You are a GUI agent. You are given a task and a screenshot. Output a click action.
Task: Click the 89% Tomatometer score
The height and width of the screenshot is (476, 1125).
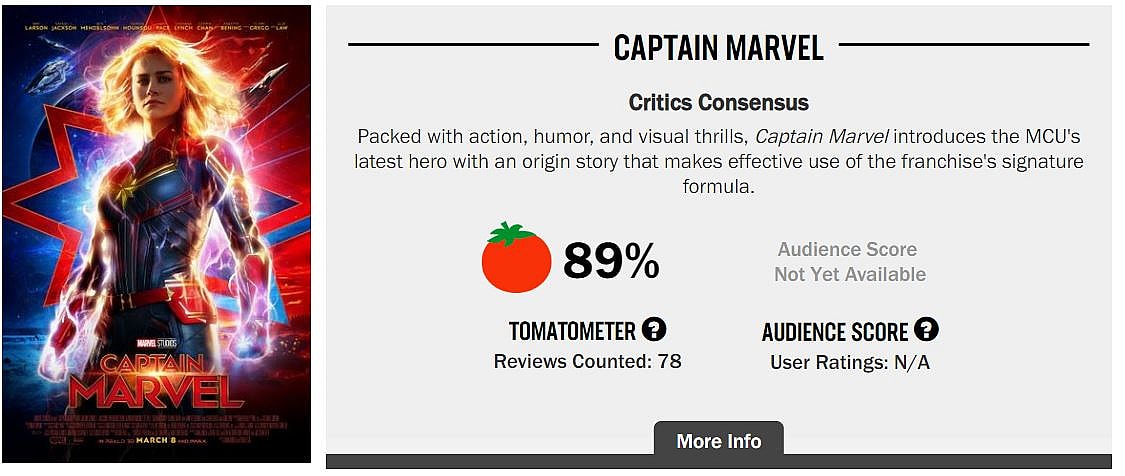(611, 262)
